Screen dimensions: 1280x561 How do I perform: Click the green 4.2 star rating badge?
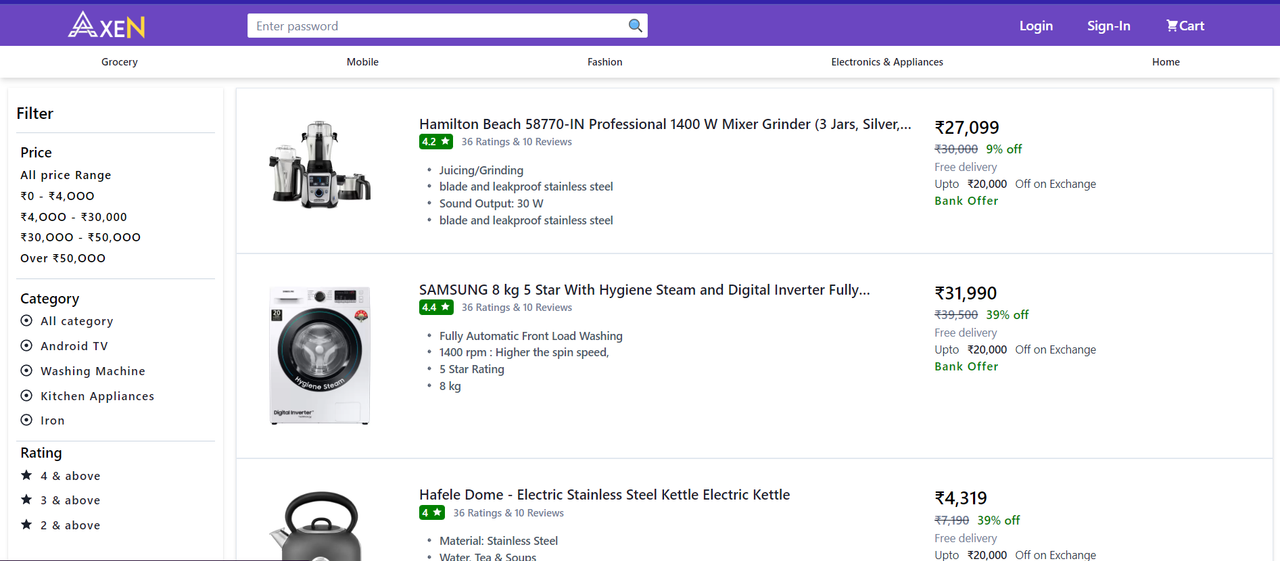point(436,142)
